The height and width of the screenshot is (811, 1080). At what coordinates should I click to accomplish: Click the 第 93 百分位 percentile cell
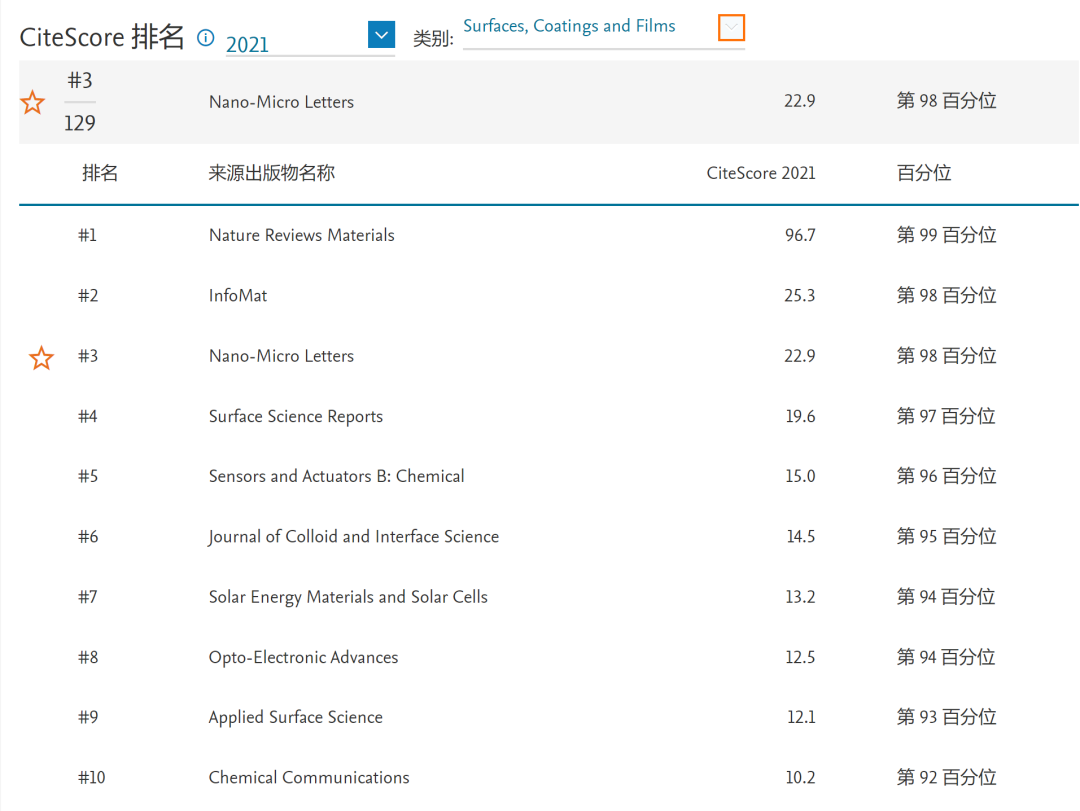pos(946,717)
